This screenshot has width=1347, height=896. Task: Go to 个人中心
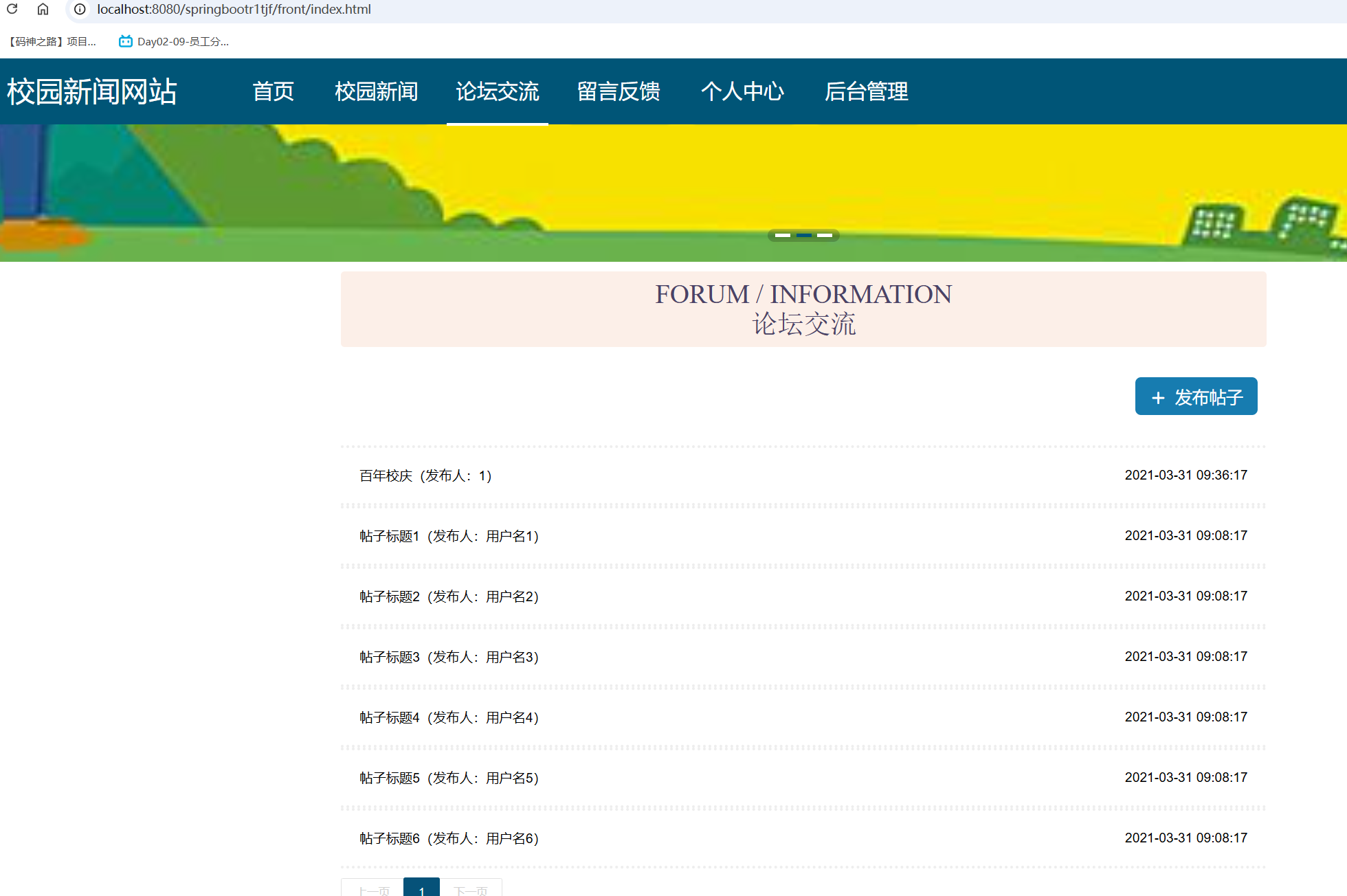(x=743, y=91)
